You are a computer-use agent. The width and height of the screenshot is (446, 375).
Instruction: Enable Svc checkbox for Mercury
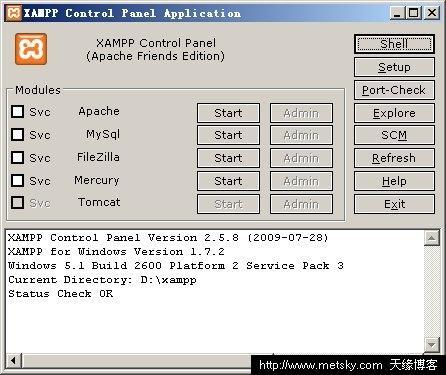click(17, 180)
